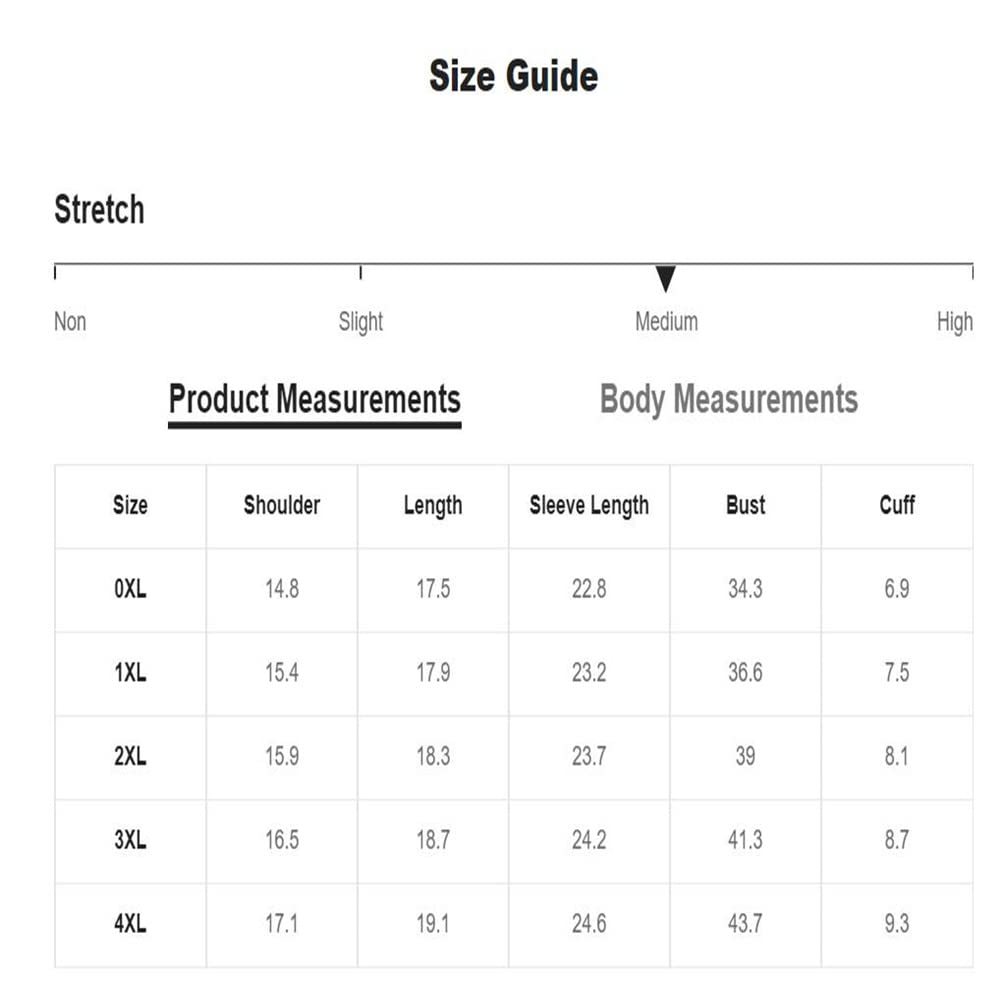Click the Non stretch label
1000x1000 pixels.
click(70, 322)
